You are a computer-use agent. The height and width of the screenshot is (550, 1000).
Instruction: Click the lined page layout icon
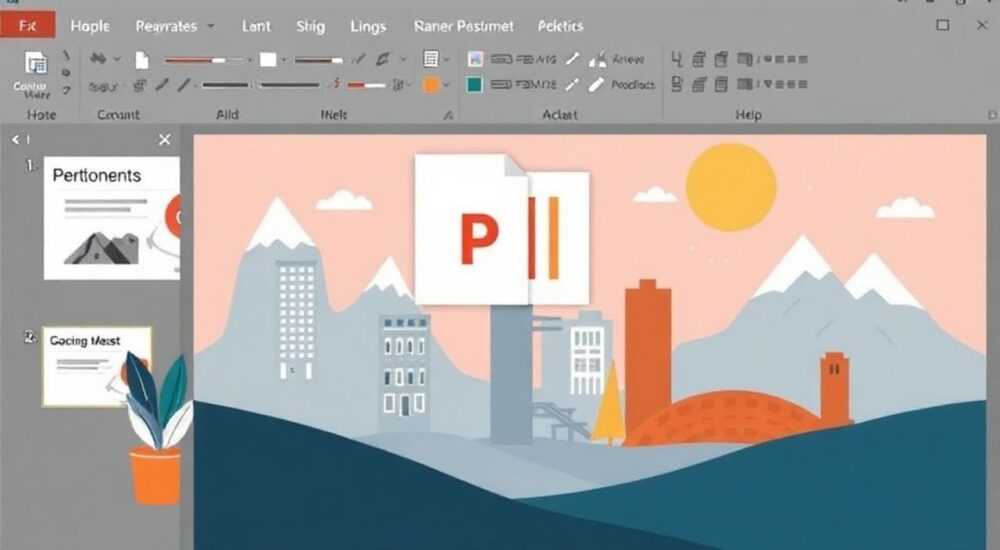431,59
